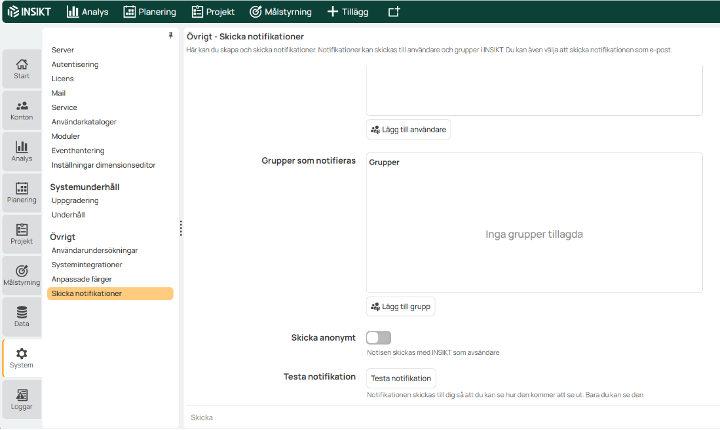Click the Lägg till användare button

(x=409, y=129)
